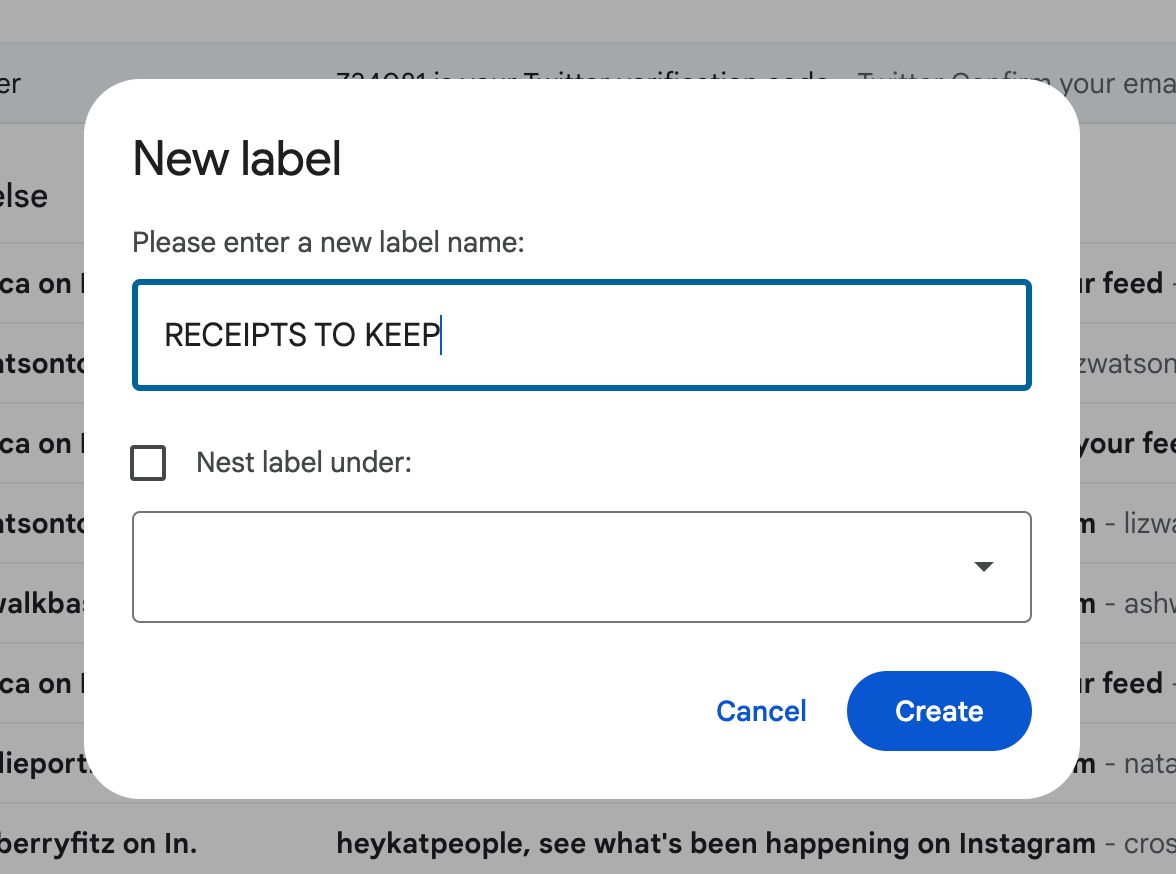Click the Create button
The width and height of the screenshot is (1176, 874).
[x=939, y=710]
